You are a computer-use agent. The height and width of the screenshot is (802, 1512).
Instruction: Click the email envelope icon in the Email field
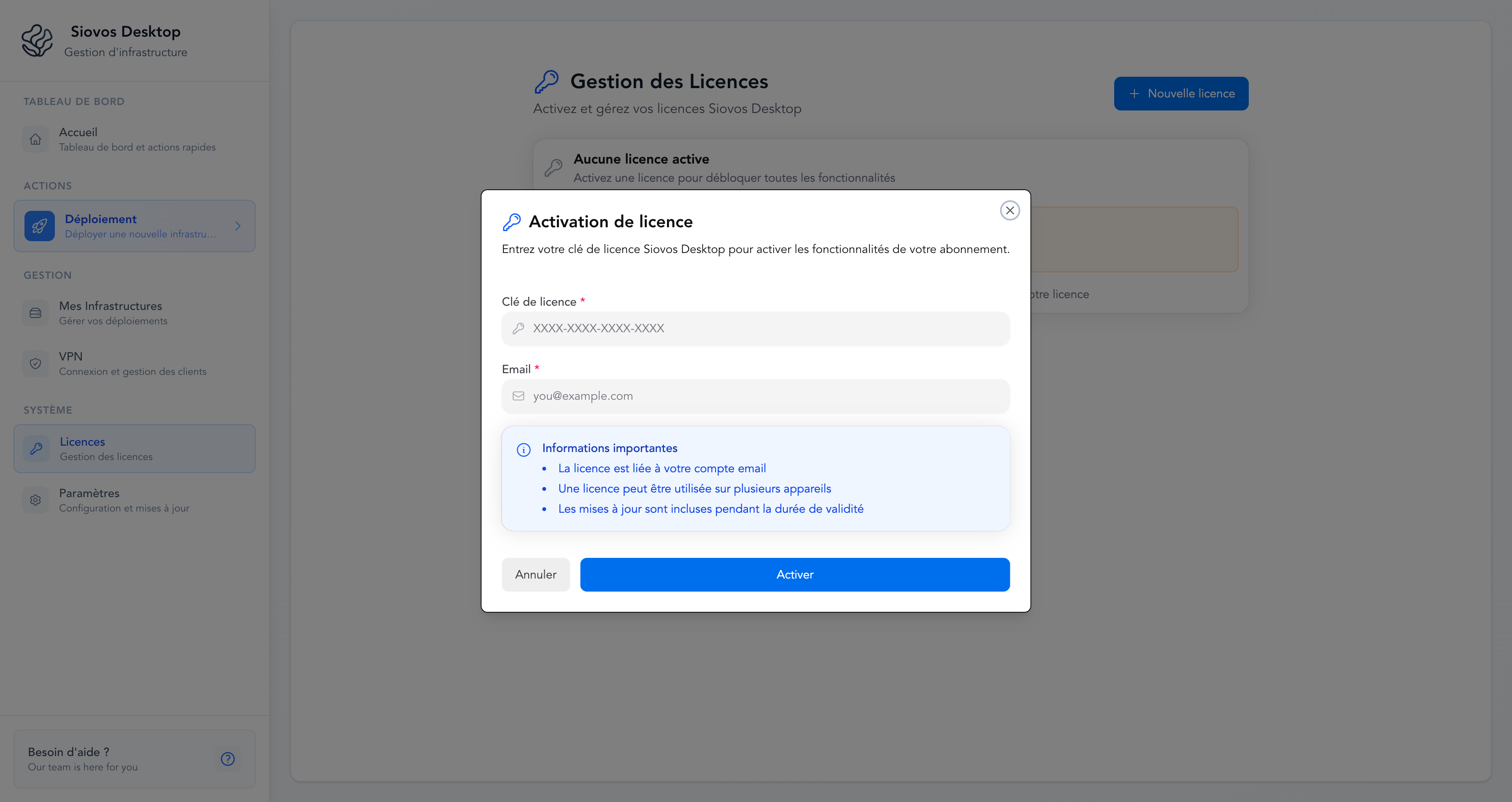[519, 396]
